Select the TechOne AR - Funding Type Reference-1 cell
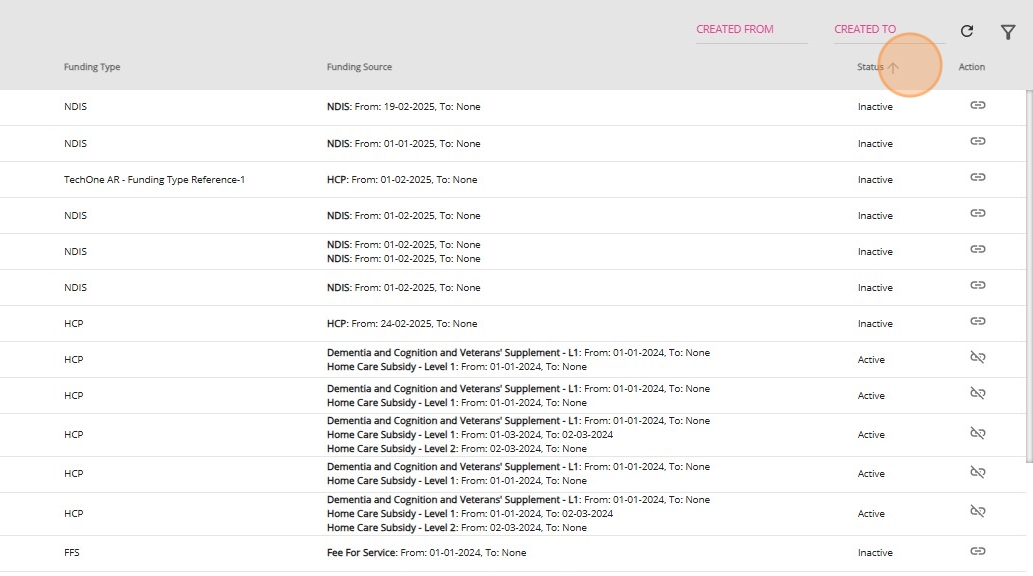Screen dimensions: 1033x576 pos(154,179)
